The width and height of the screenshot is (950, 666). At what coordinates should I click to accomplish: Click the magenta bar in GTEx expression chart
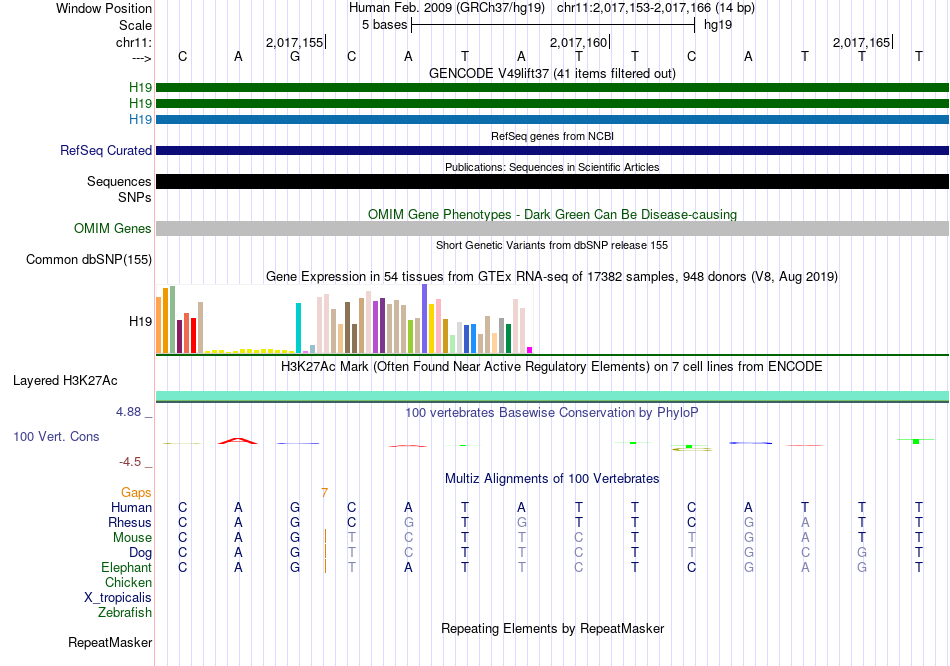coord(530,350)
